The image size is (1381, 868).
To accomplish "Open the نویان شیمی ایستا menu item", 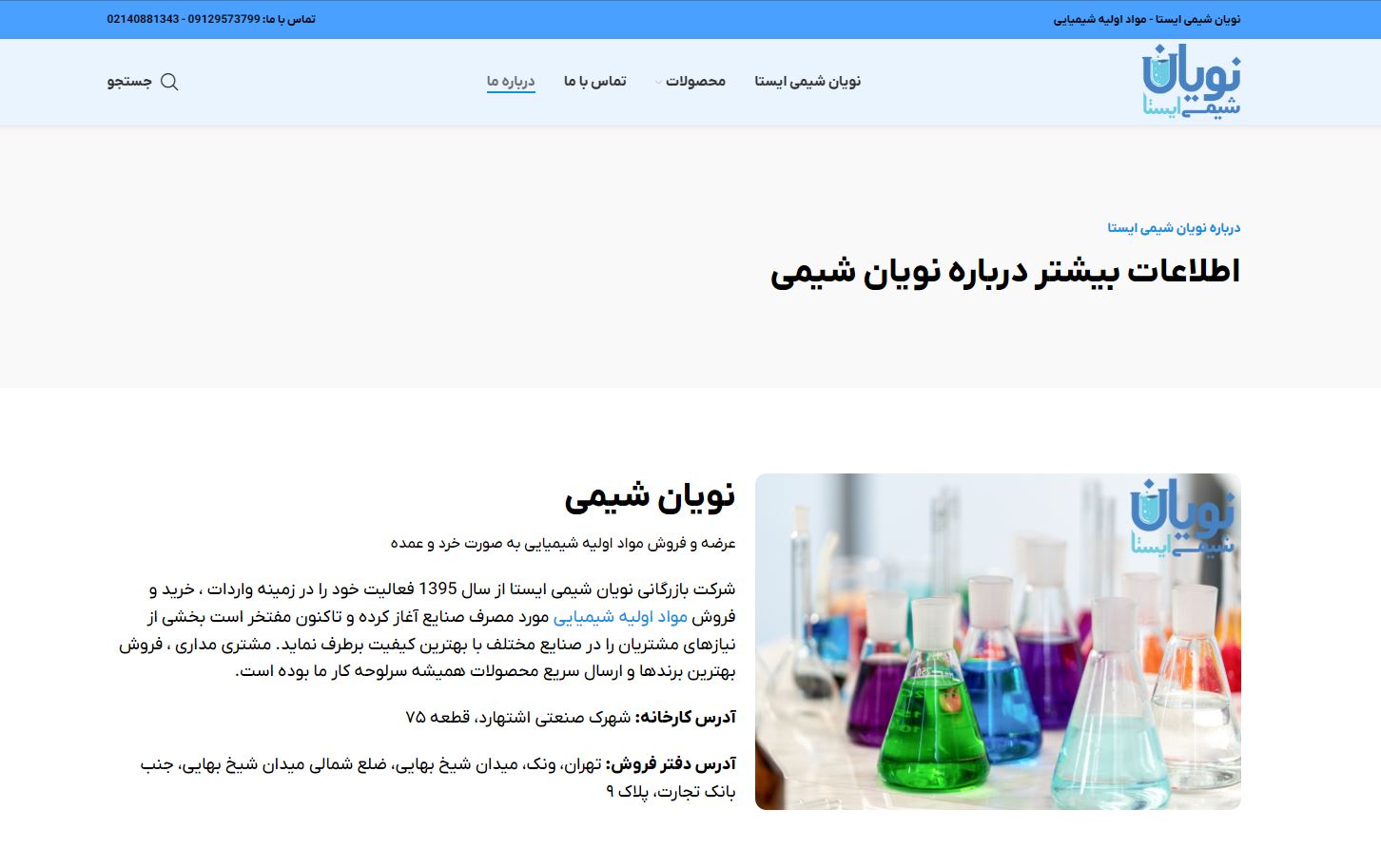I will tap(807, 82).
